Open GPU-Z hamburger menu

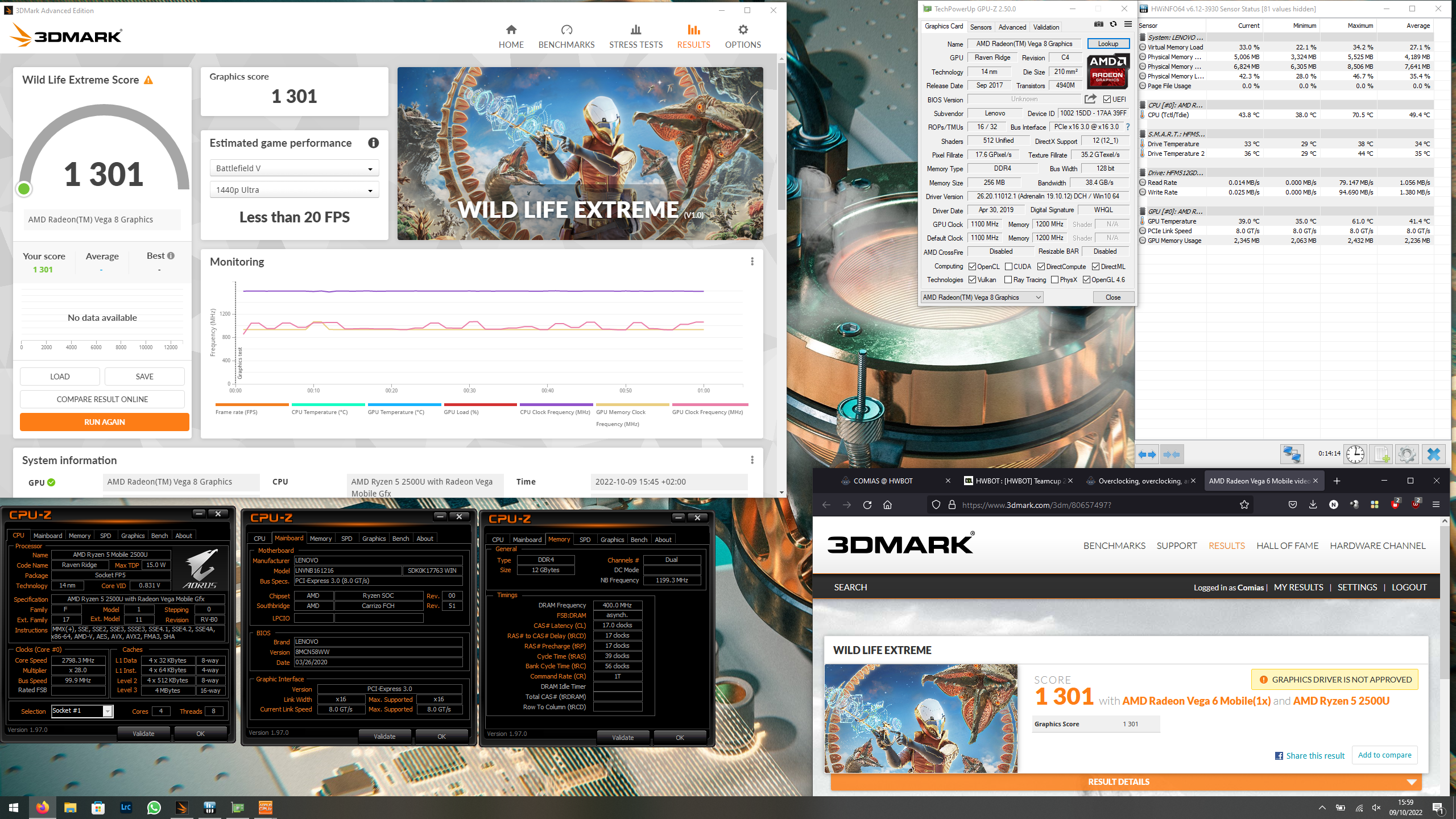pyautogui.click(x=1128, y=24)
